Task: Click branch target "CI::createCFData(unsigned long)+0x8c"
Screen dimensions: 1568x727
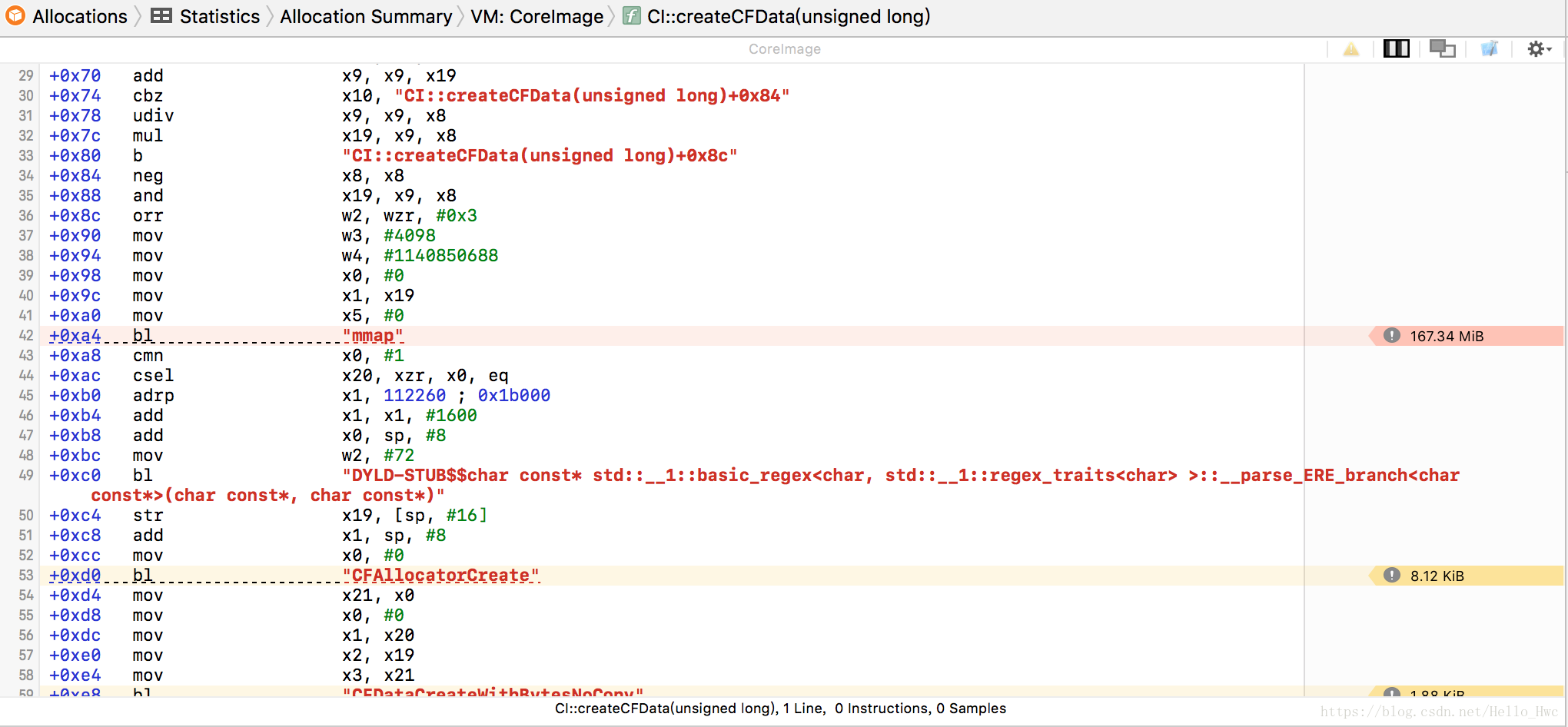Action: (540, 156)
